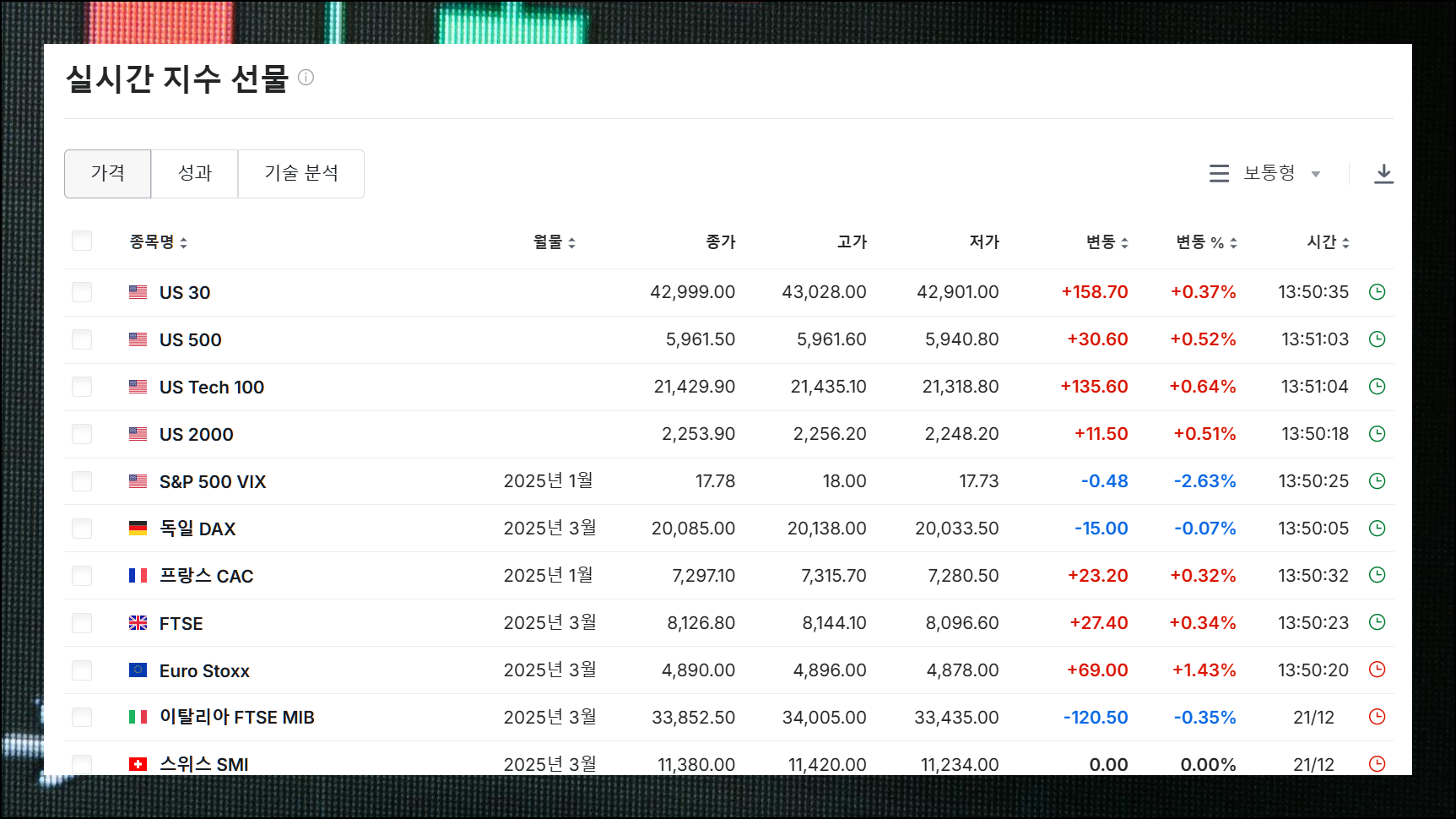Click the red clock icon in the Euro Stoxx row

click(1377, 670)
